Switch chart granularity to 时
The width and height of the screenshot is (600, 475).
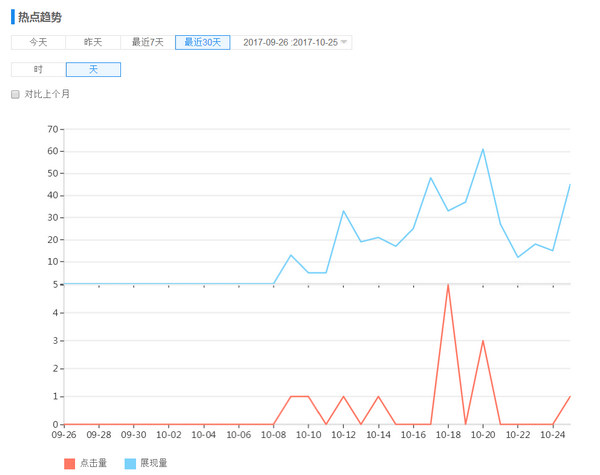click(x=38, y=69)
